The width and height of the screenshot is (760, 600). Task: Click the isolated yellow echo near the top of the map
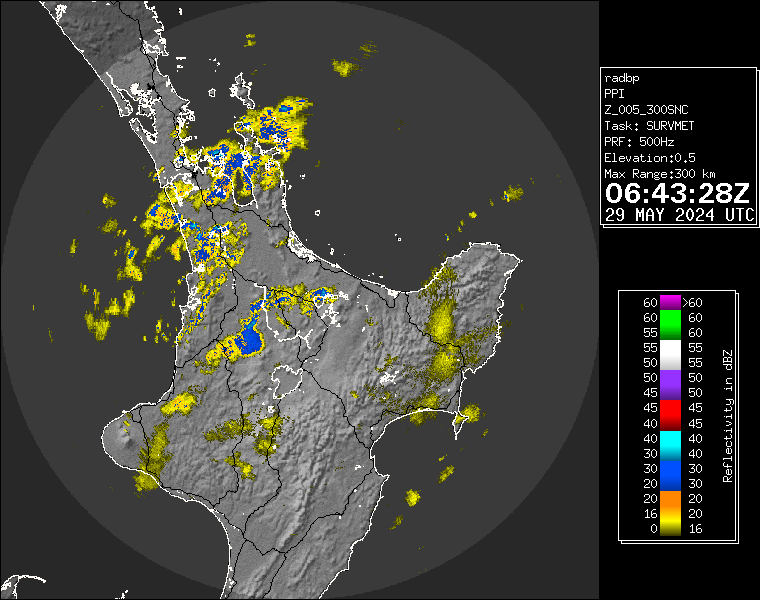click(x=346, y=68)
